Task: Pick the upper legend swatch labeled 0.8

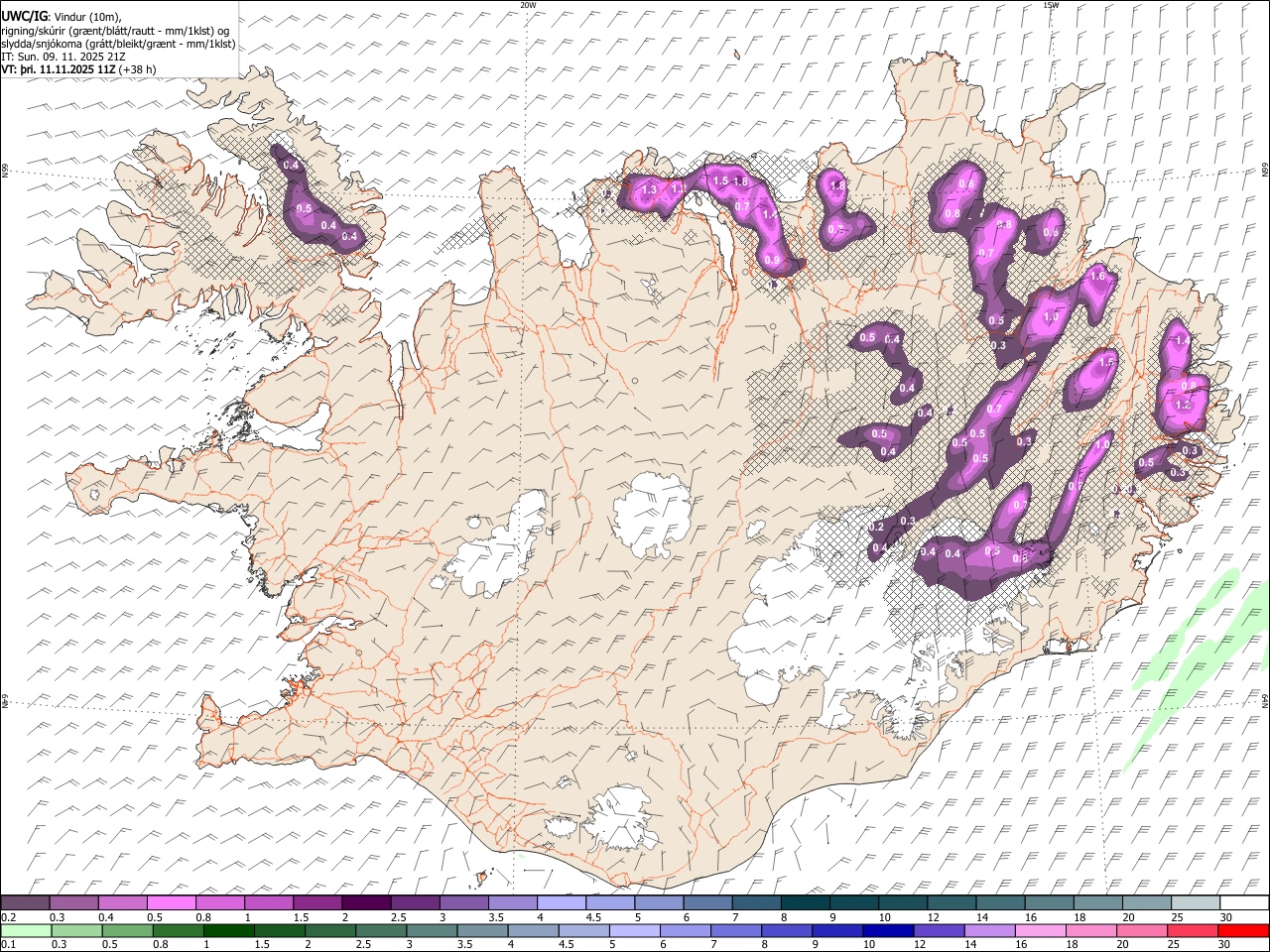Action: coord(219,902)
